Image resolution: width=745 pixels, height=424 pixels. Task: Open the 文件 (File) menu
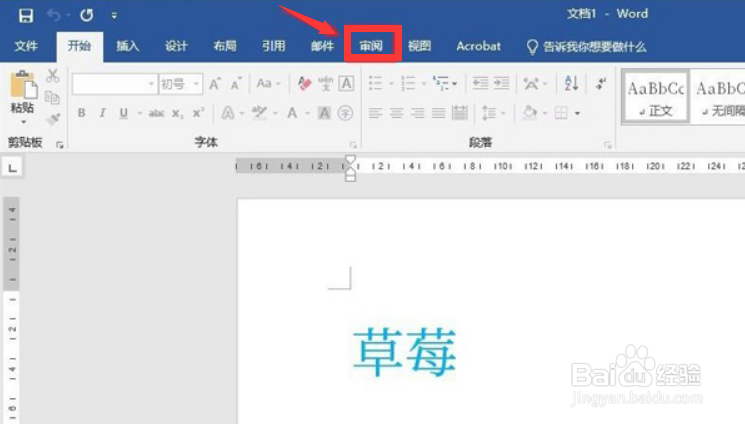point(26,46)
